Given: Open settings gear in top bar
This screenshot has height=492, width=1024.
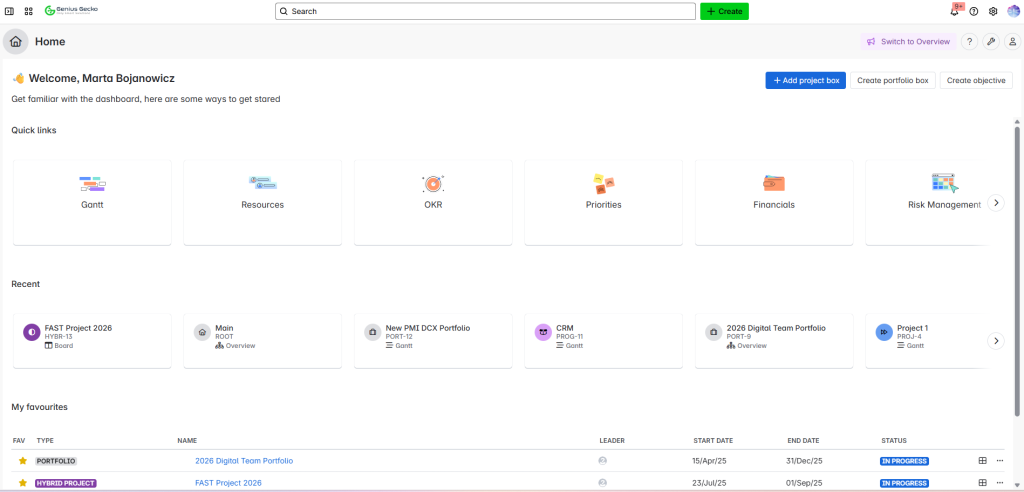Looking at the screenshot, I should 993,11.
